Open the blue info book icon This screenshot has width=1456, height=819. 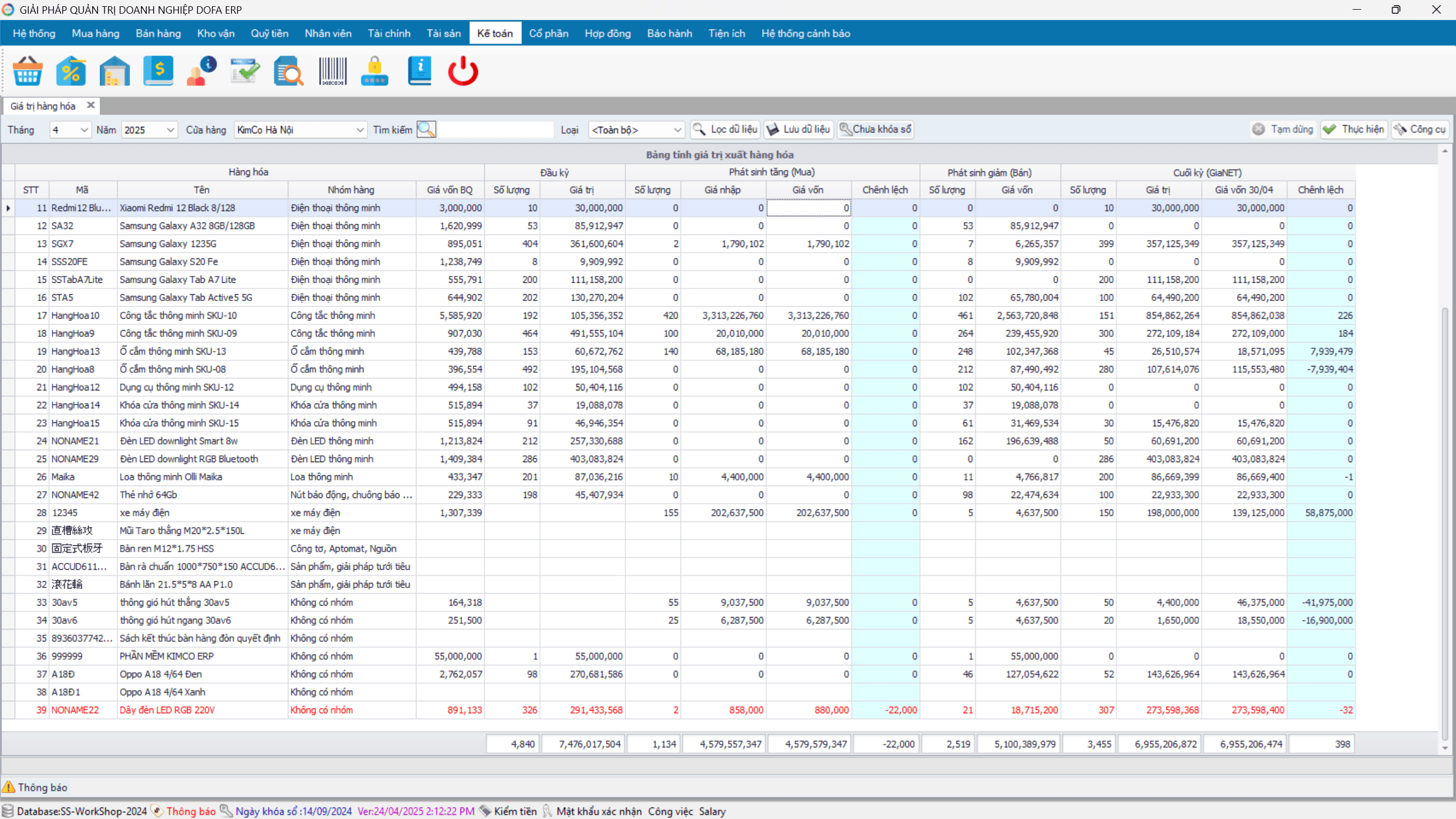[419, 71]
